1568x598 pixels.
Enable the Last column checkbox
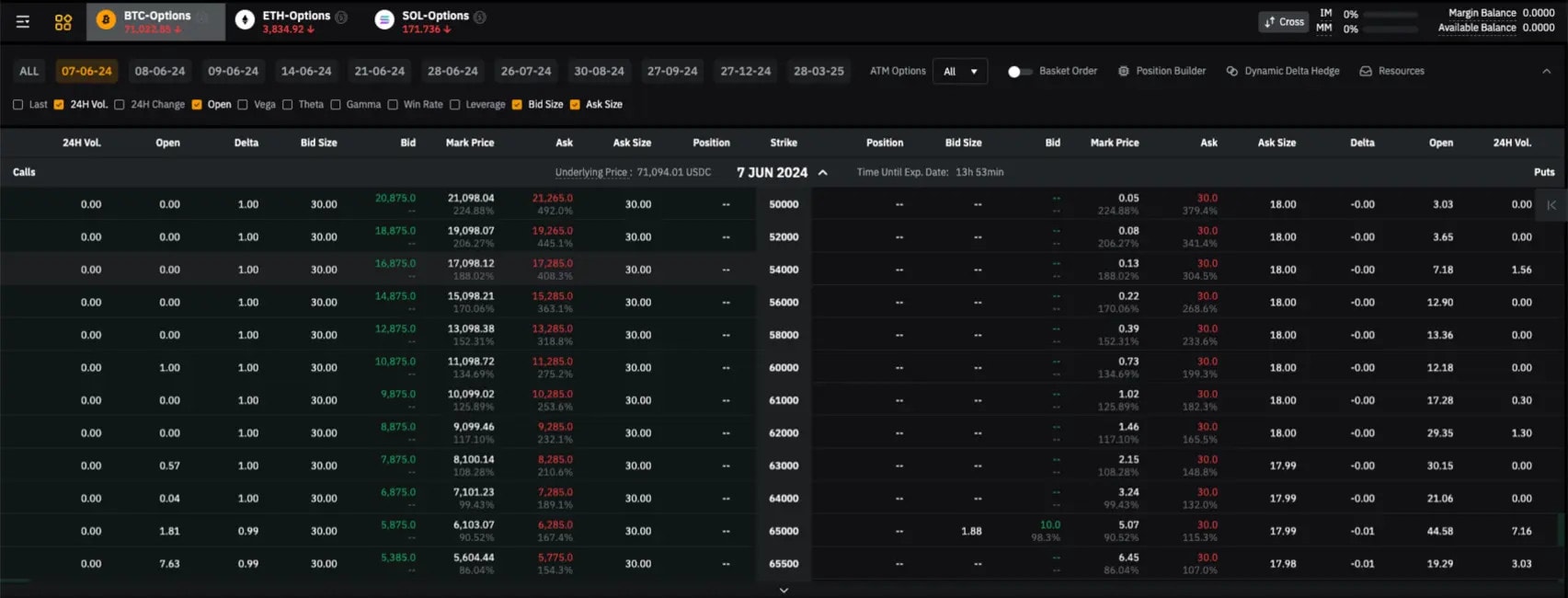point(18,105)
